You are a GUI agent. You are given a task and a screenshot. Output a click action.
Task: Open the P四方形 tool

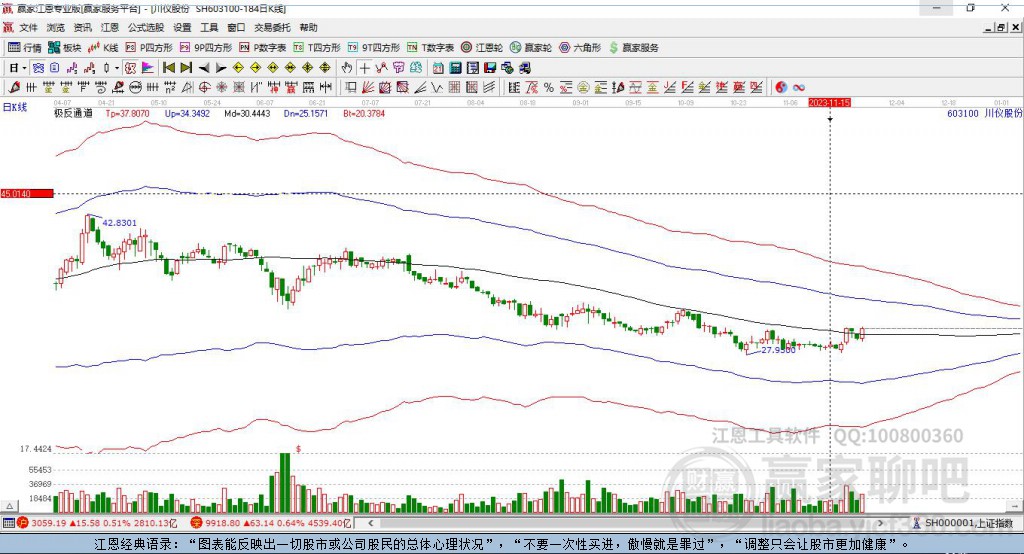click(149, 48)
